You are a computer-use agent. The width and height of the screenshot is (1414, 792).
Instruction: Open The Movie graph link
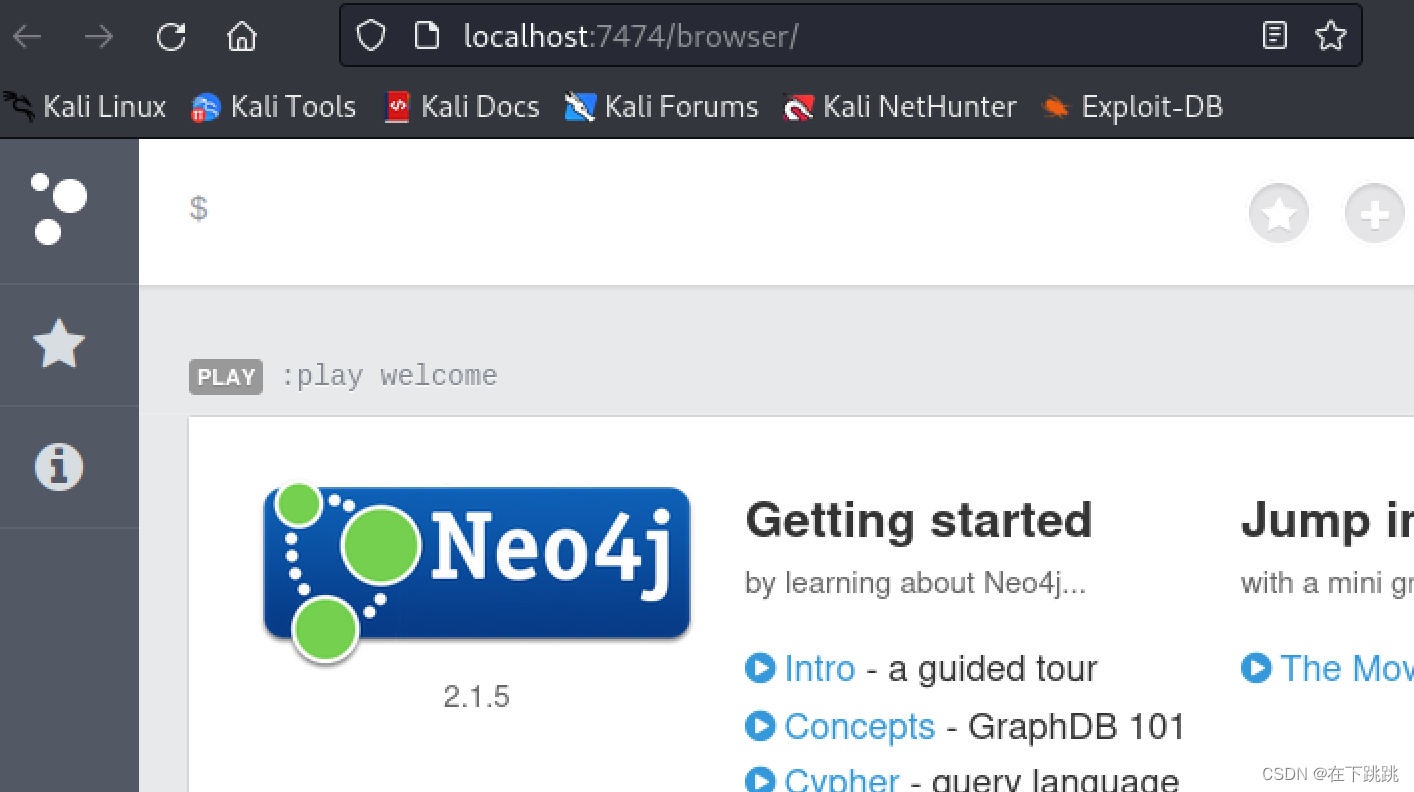1347,668
